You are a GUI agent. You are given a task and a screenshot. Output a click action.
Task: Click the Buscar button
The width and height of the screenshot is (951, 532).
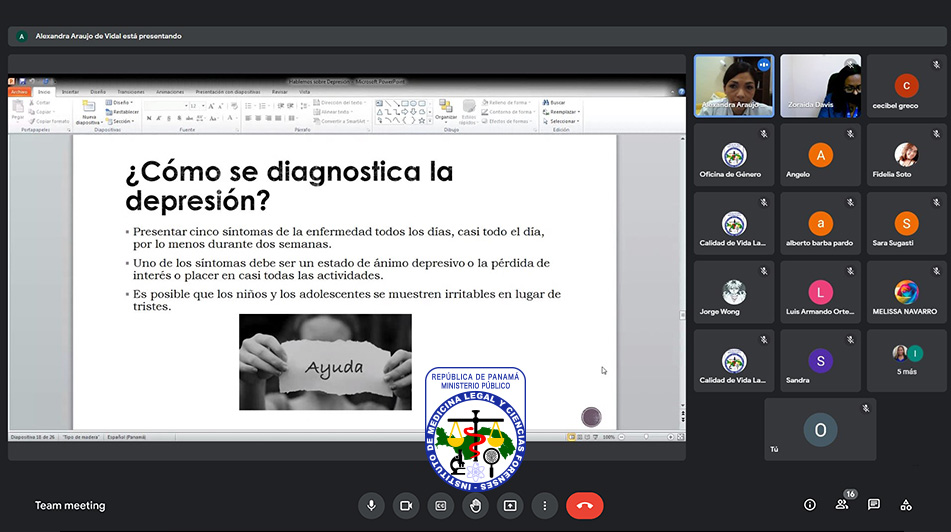coord(554,103)
